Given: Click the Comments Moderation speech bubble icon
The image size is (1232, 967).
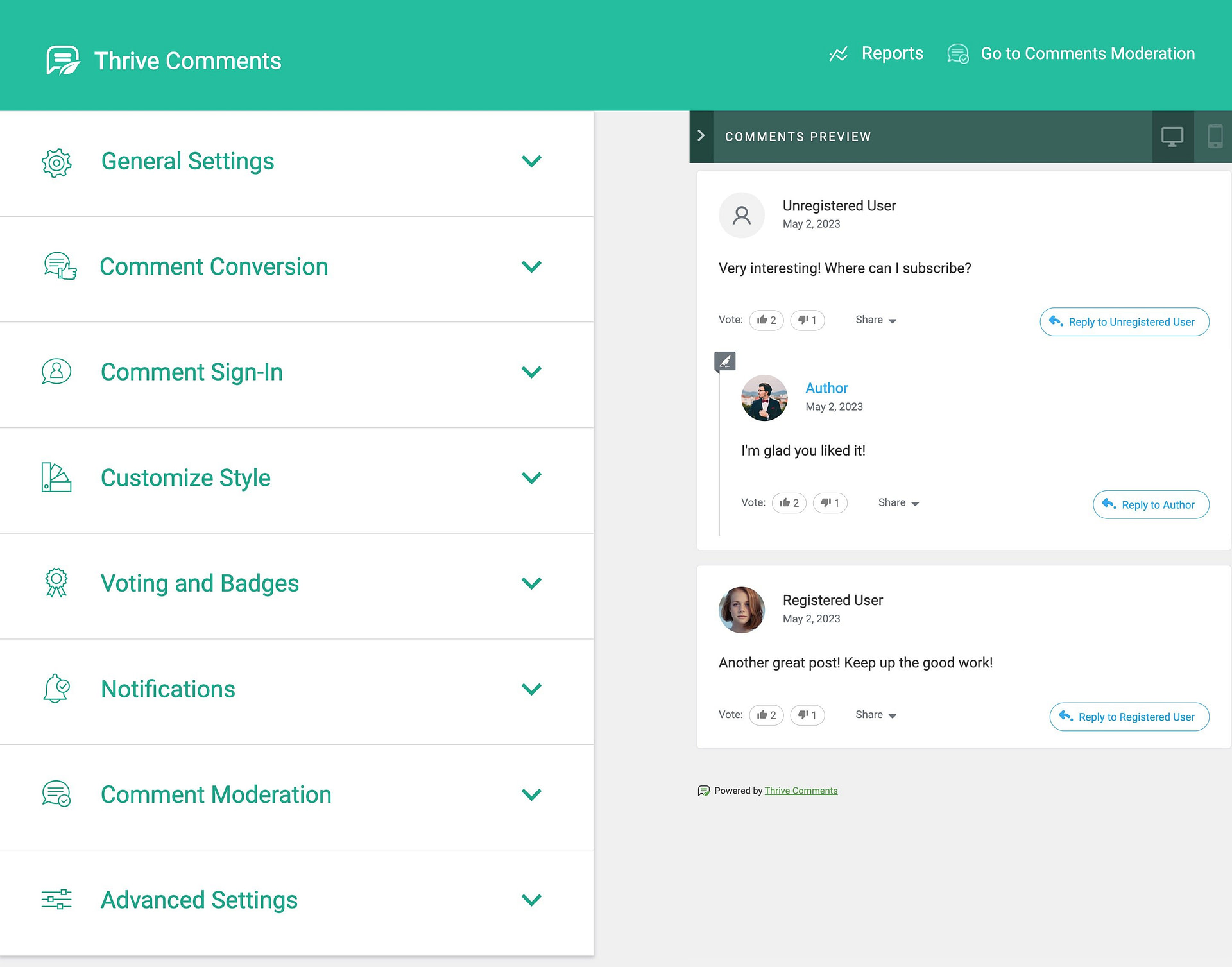Looking at the screenshot, I should point(957,54).
